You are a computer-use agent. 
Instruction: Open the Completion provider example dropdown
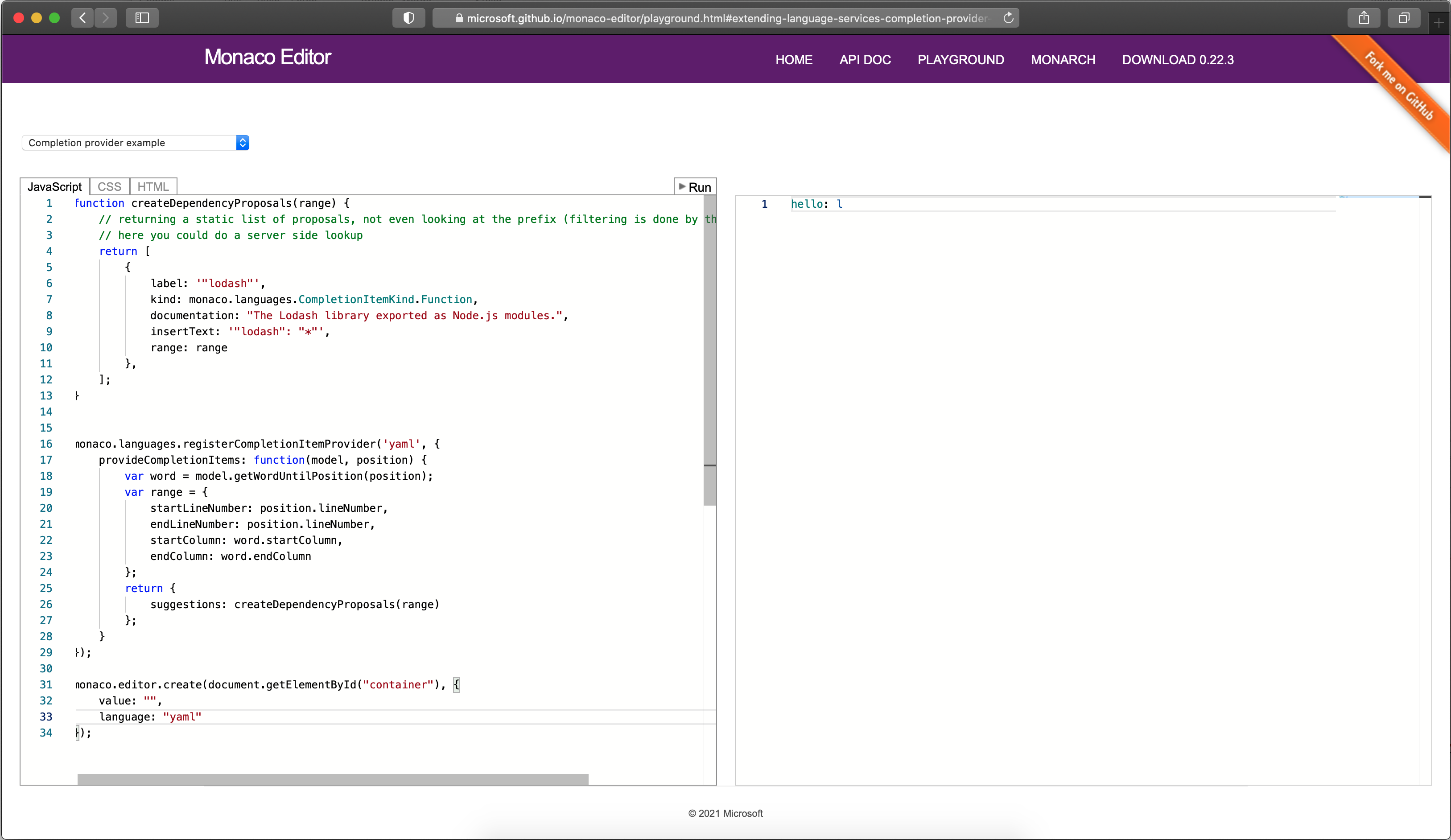(x=135, y=142)
